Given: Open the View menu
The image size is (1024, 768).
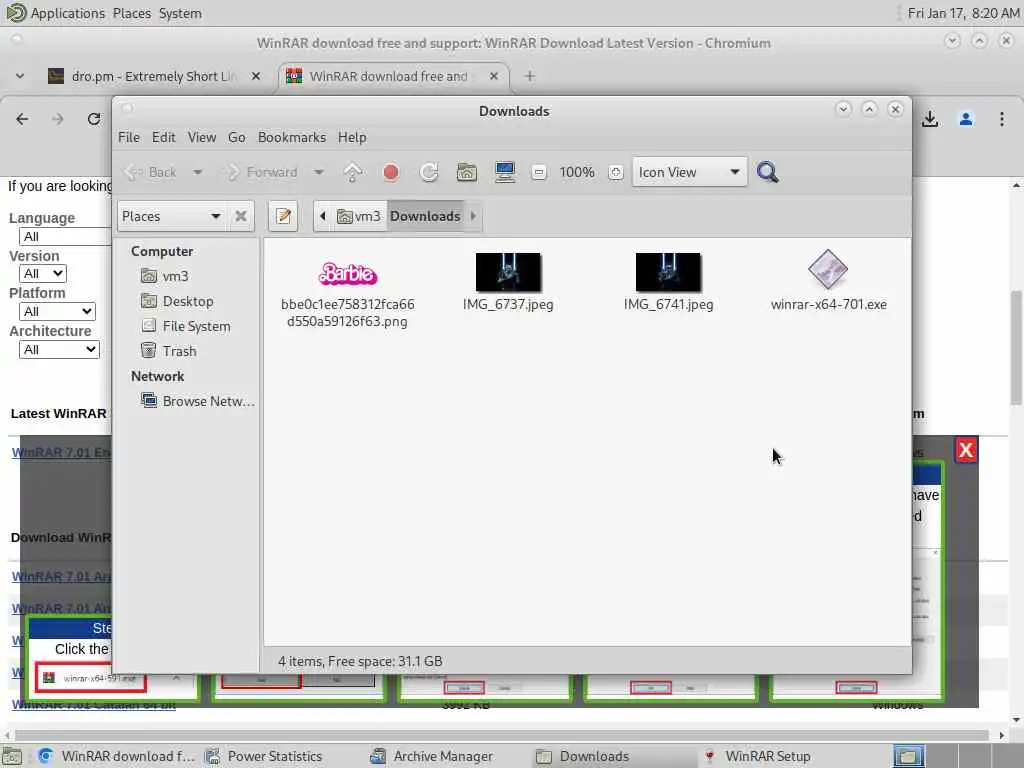Looking at the screenshot, I should 202,137.
